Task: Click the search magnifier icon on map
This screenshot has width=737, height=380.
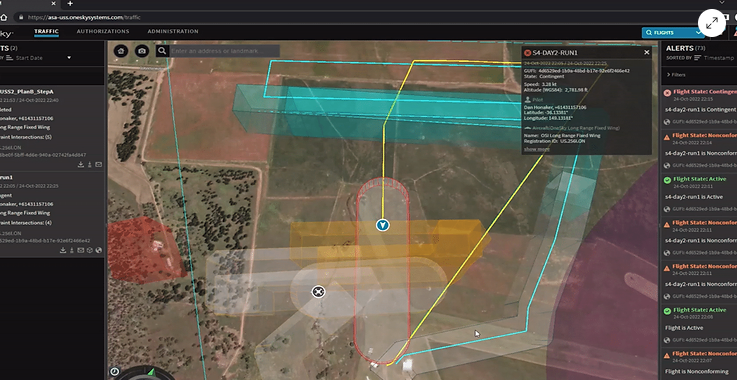Action: pyautogui.click(x=162, y=51)
